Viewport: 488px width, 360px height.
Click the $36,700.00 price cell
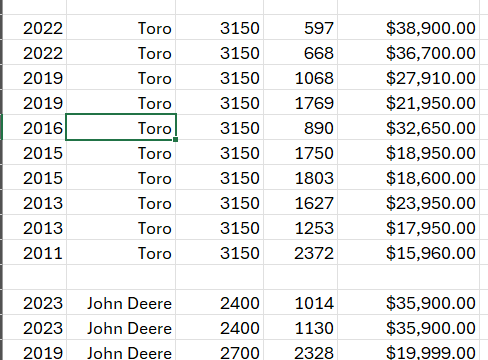click(408, 52)
